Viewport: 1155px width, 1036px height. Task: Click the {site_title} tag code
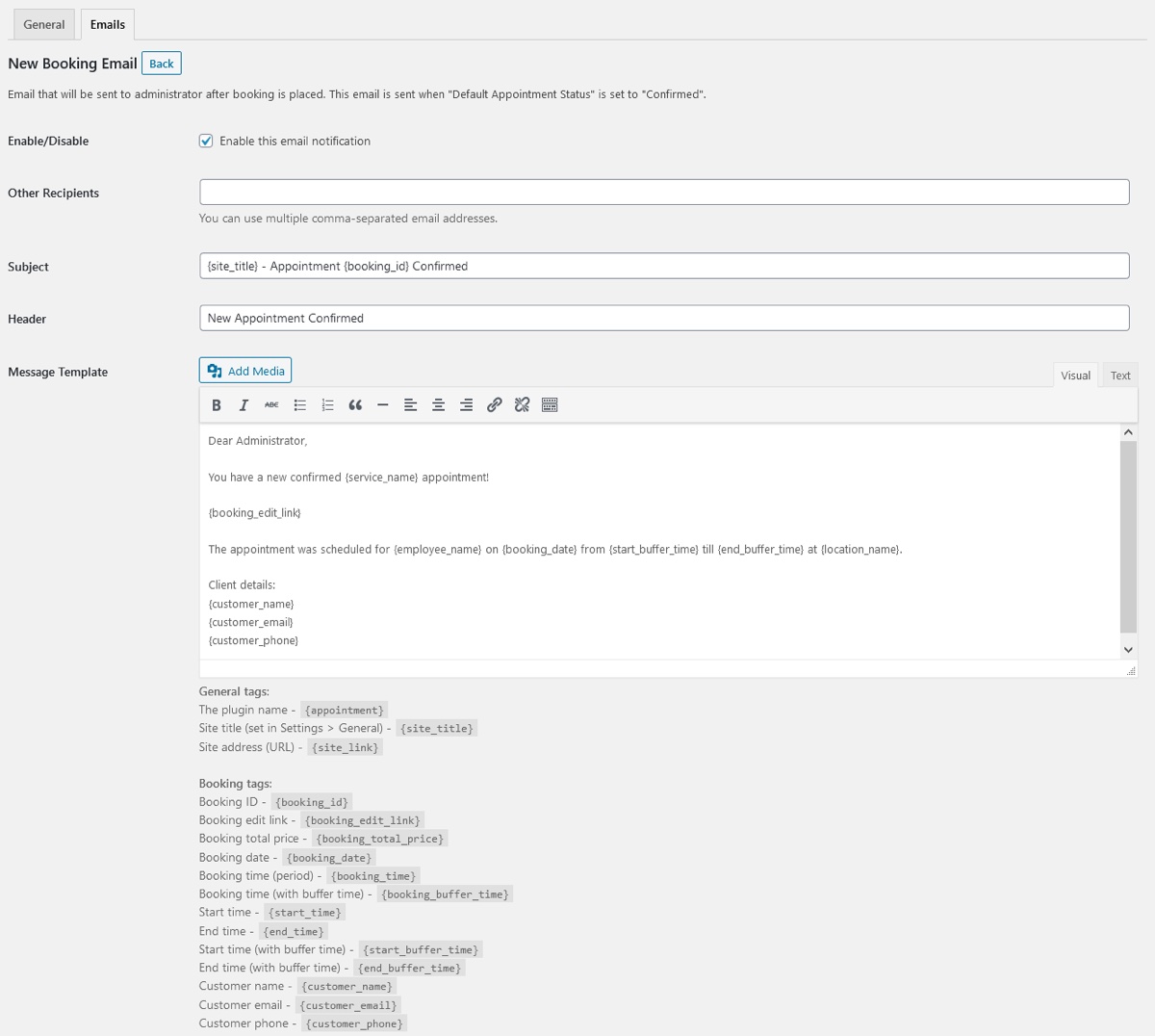[437, 729]
